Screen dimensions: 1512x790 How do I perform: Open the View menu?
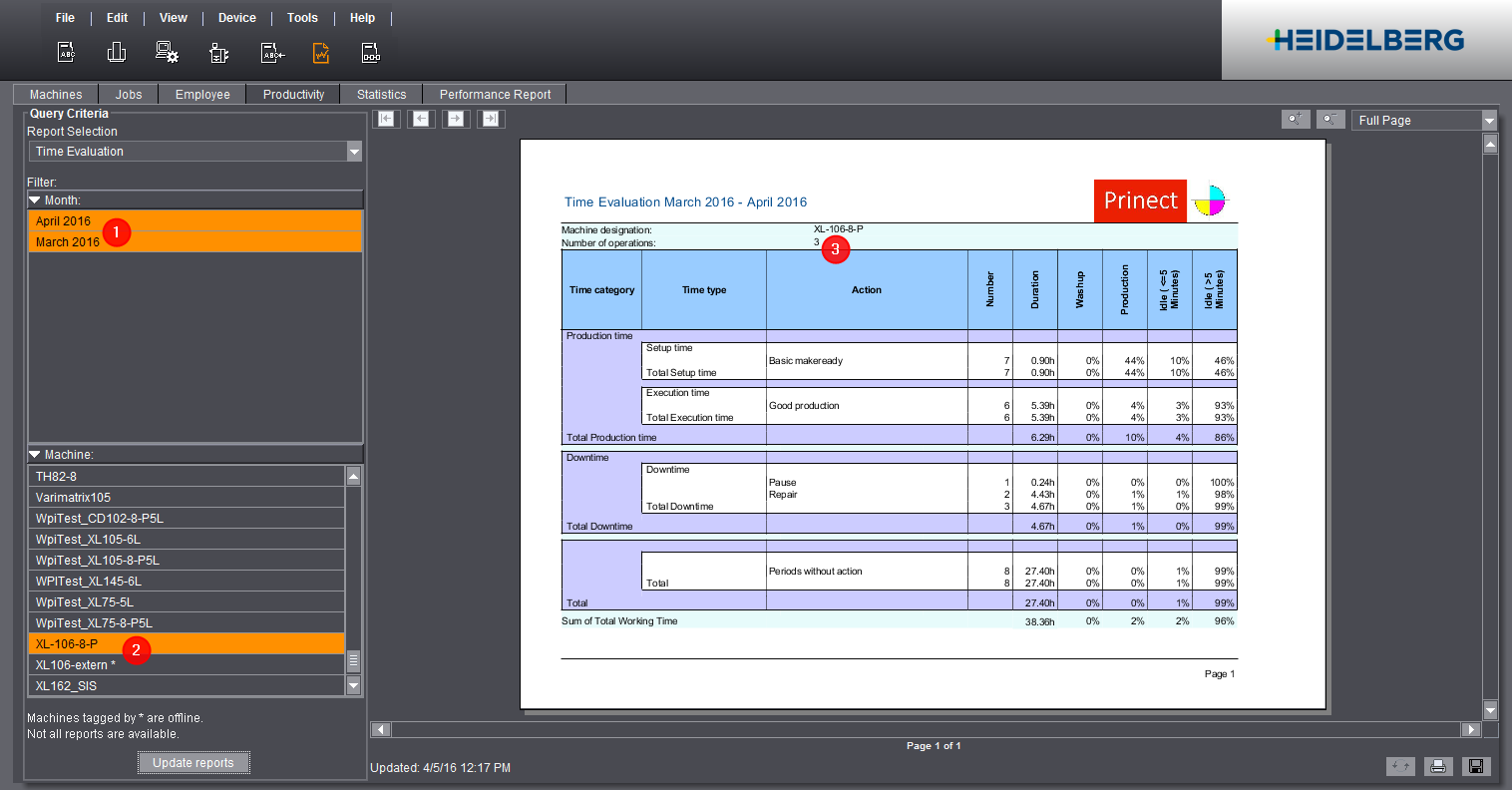tap(174, 18)
